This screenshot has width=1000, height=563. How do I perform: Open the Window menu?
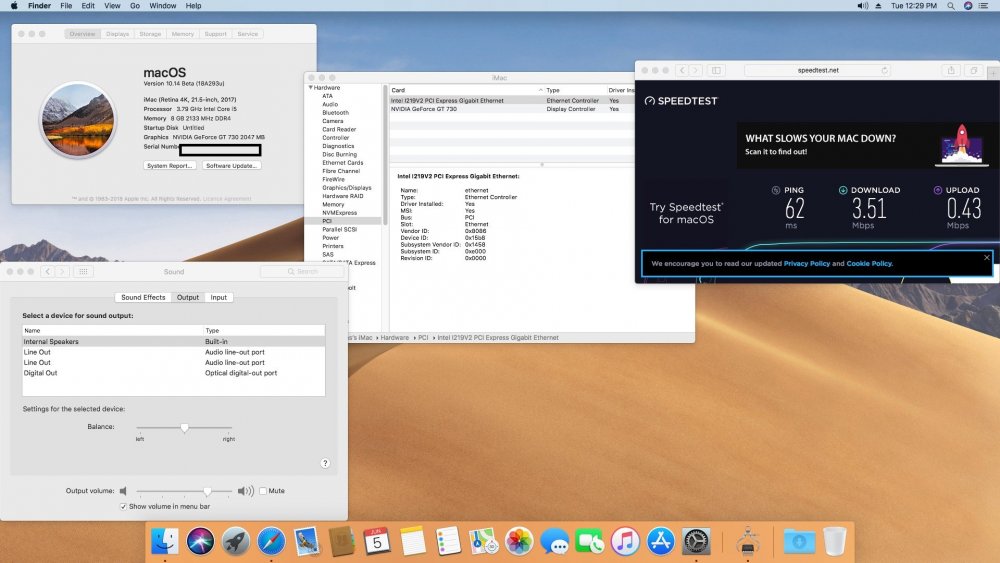tap(163, 6)
